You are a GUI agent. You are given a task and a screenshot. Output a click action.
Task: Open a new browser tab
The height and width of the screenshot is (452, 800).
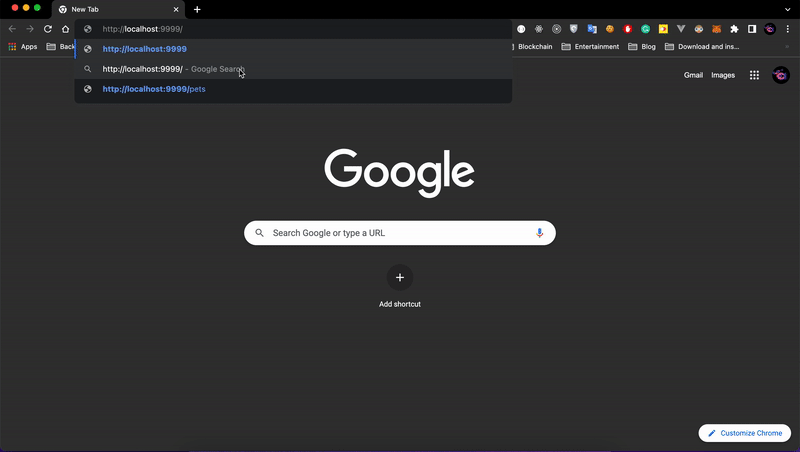197,9
